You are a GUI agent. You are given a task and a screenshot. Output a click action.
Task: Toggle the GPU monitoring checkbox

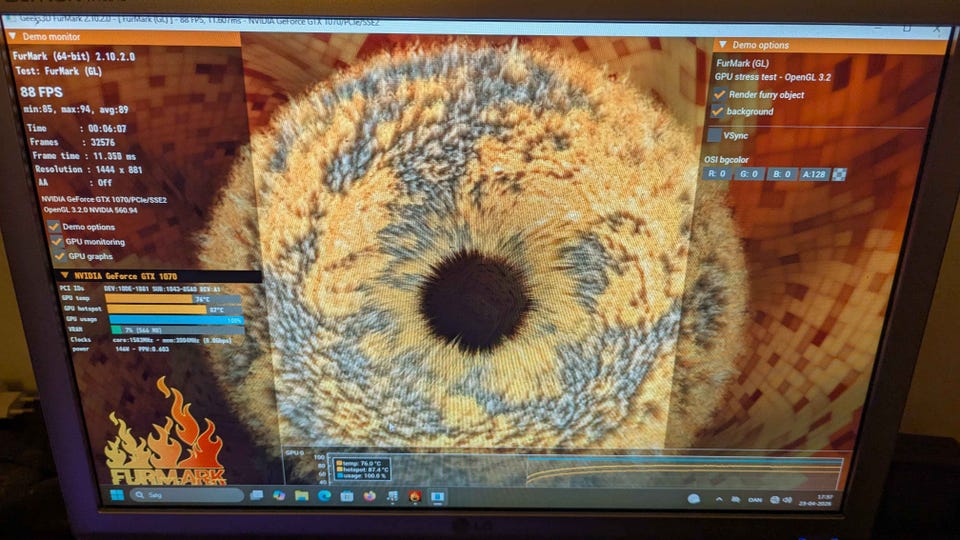pyautogui.click(x=57, y=241)
